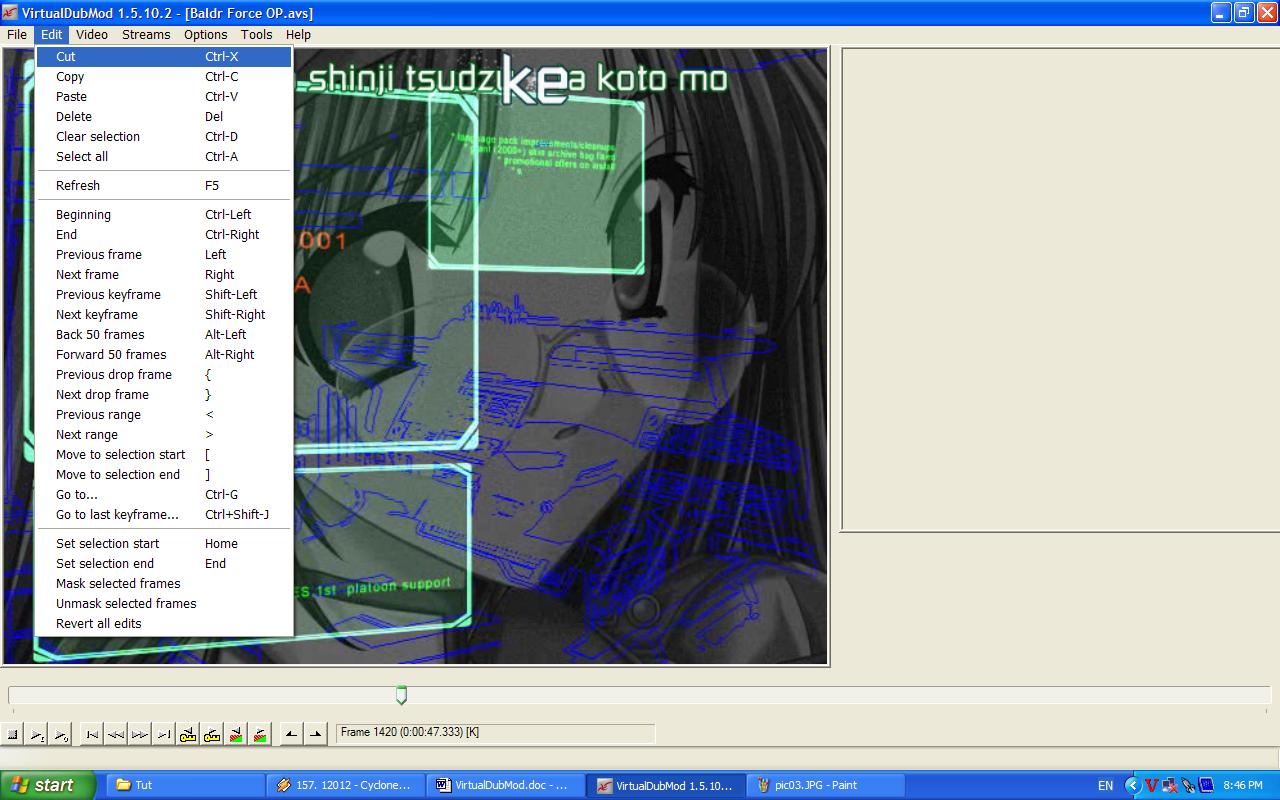Click the timeline position slider thumb
This screenshot has width=1280, height=800.
click(401, 695)
